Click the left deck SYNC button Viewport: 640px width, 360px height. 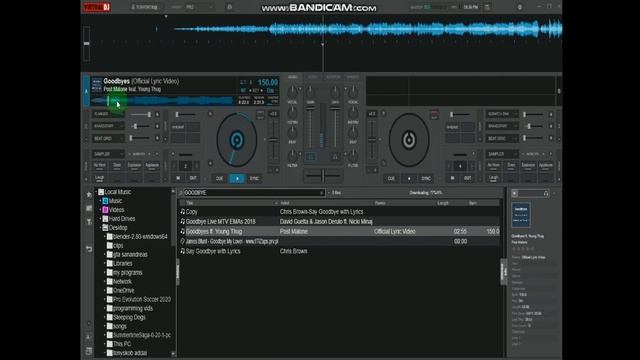(255, 178)
